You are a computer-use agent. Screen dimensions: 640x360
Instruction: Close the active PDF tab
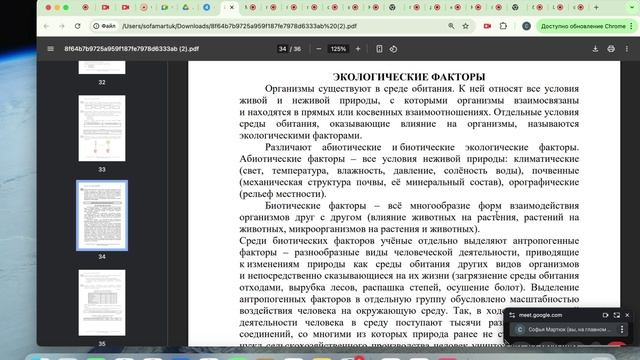pos(232,7)
